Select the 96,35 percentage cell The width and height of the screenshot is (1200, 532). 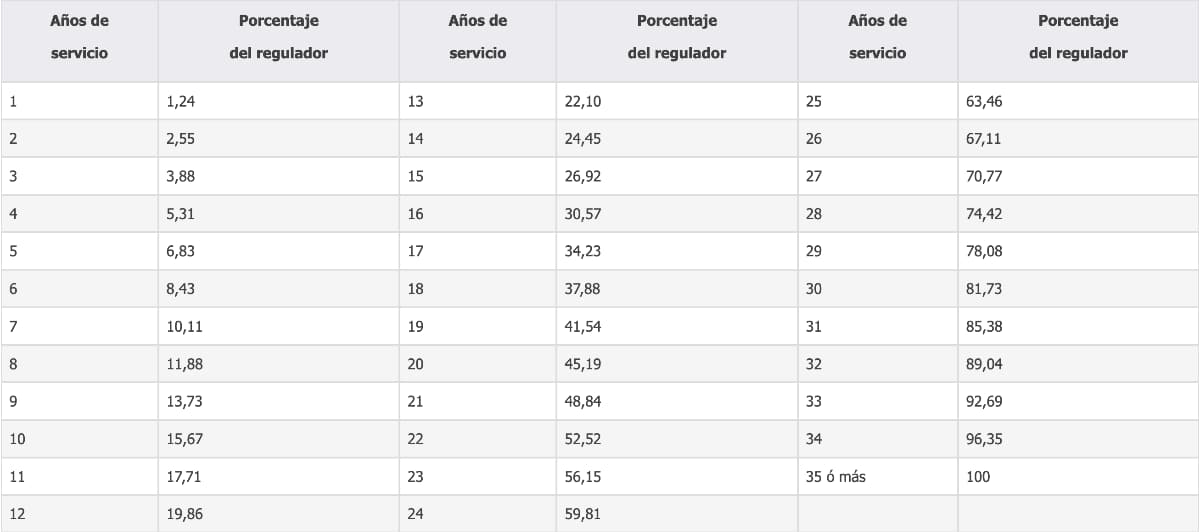(x=984, y=439)
